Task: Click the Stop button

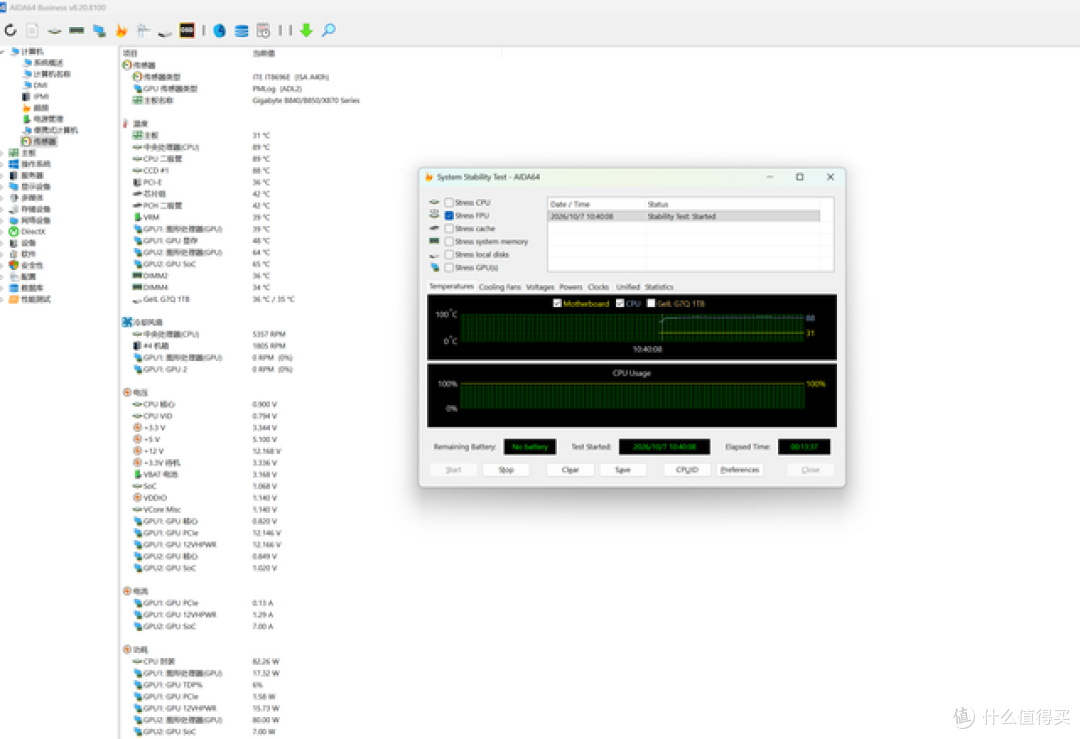Action: pos(506,470)
